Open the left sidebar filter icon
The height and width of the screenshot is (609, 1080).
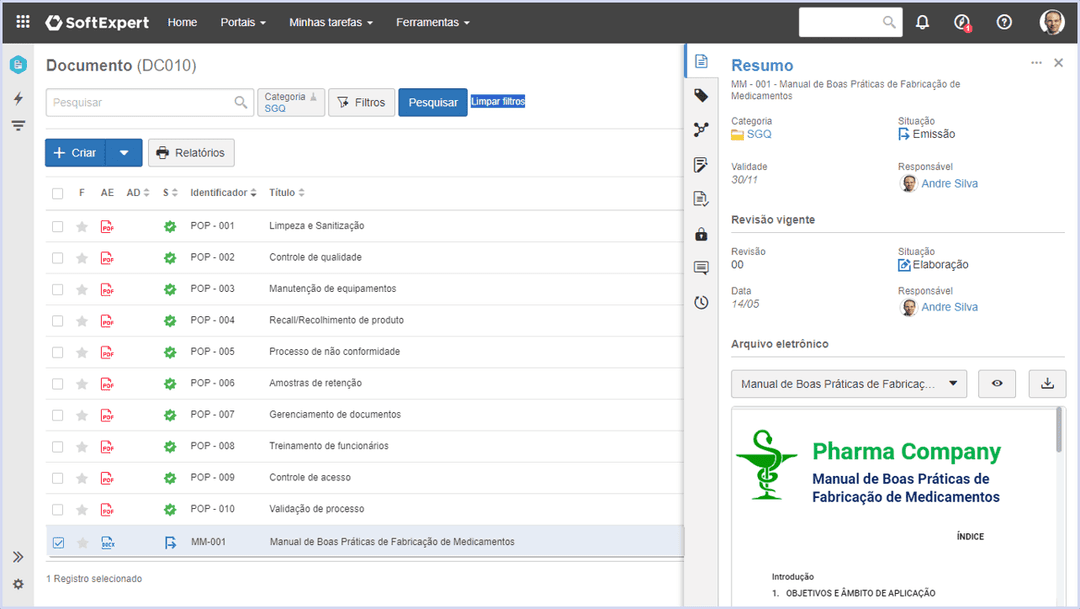pos(18,125)
